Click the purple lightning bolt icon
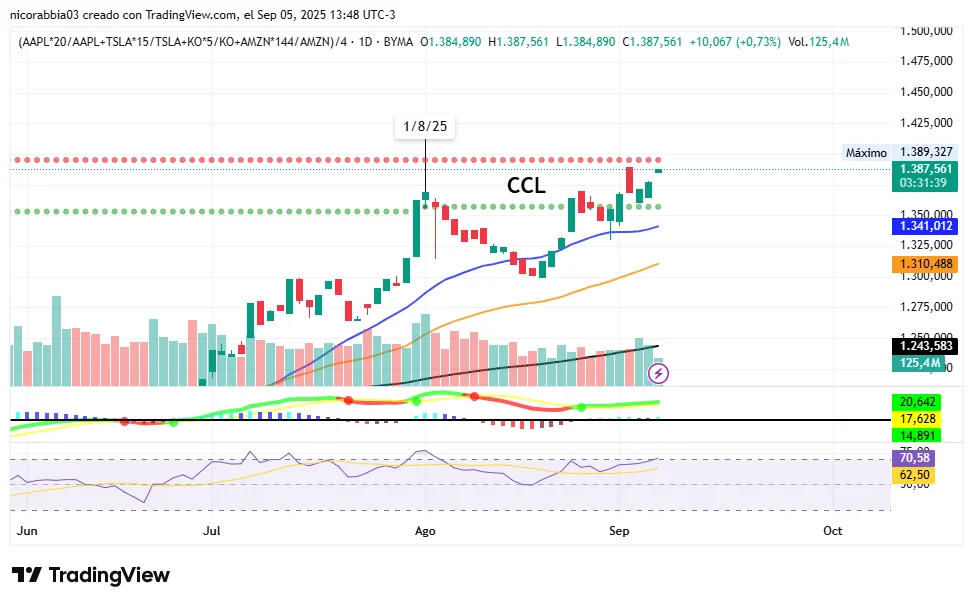The height and width of the screenshot is (605, 973). pos(658,374)
